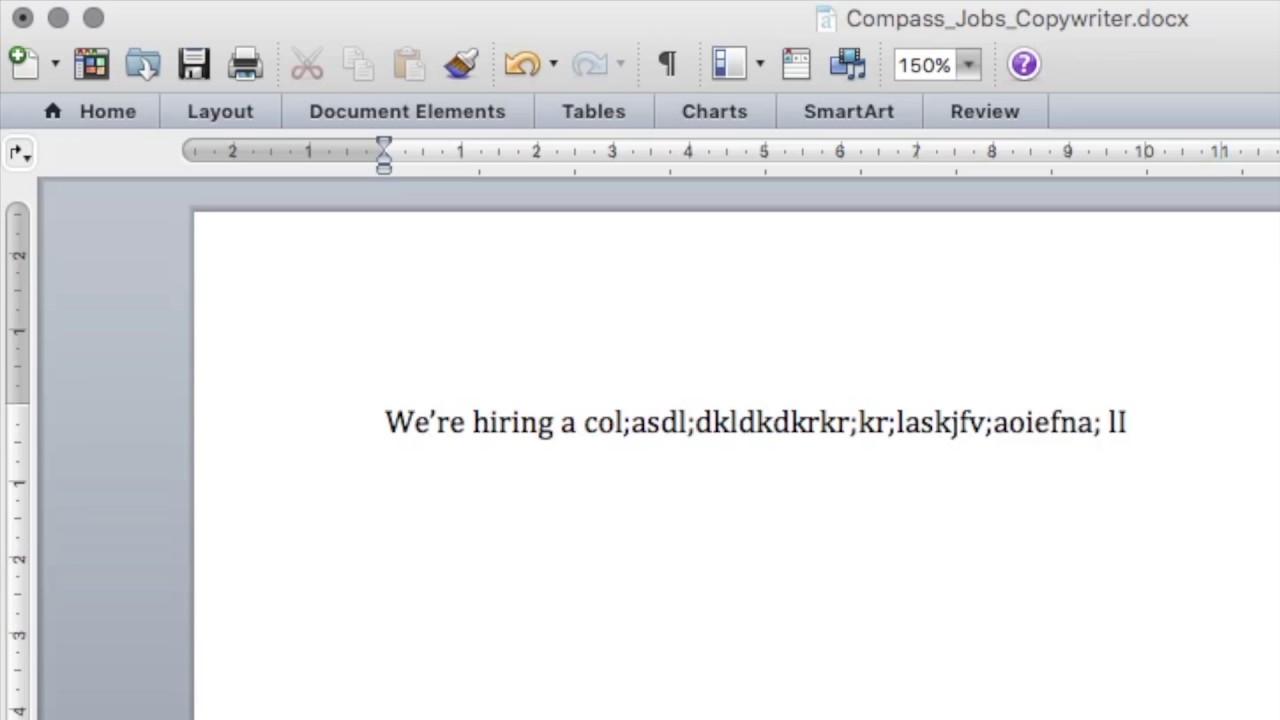This screenshot has width=1280, height=720.
Task: Copy selection with copy icon
Action: (357, 64)
